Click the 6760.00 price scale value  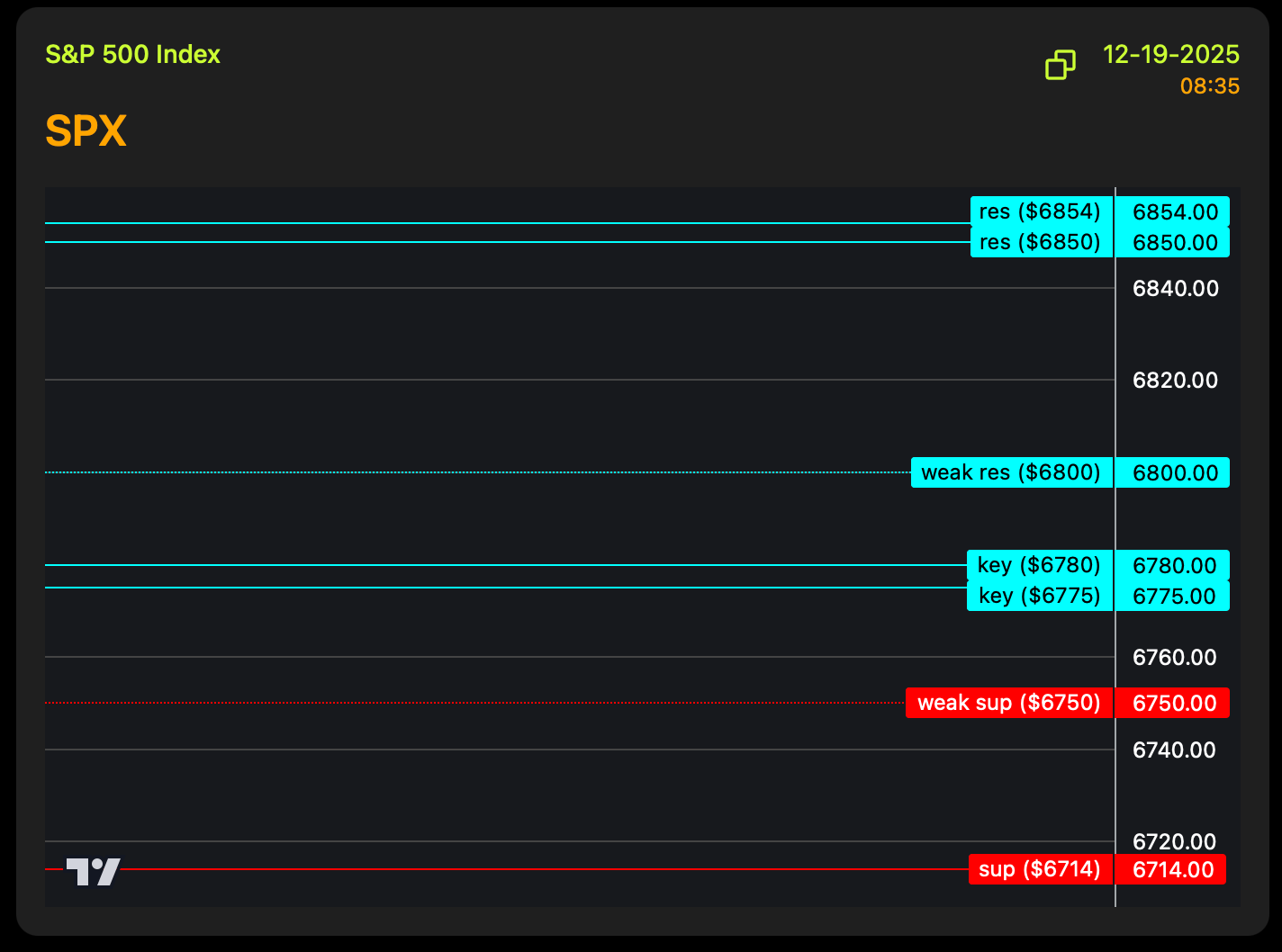[x=1174, y=658]
